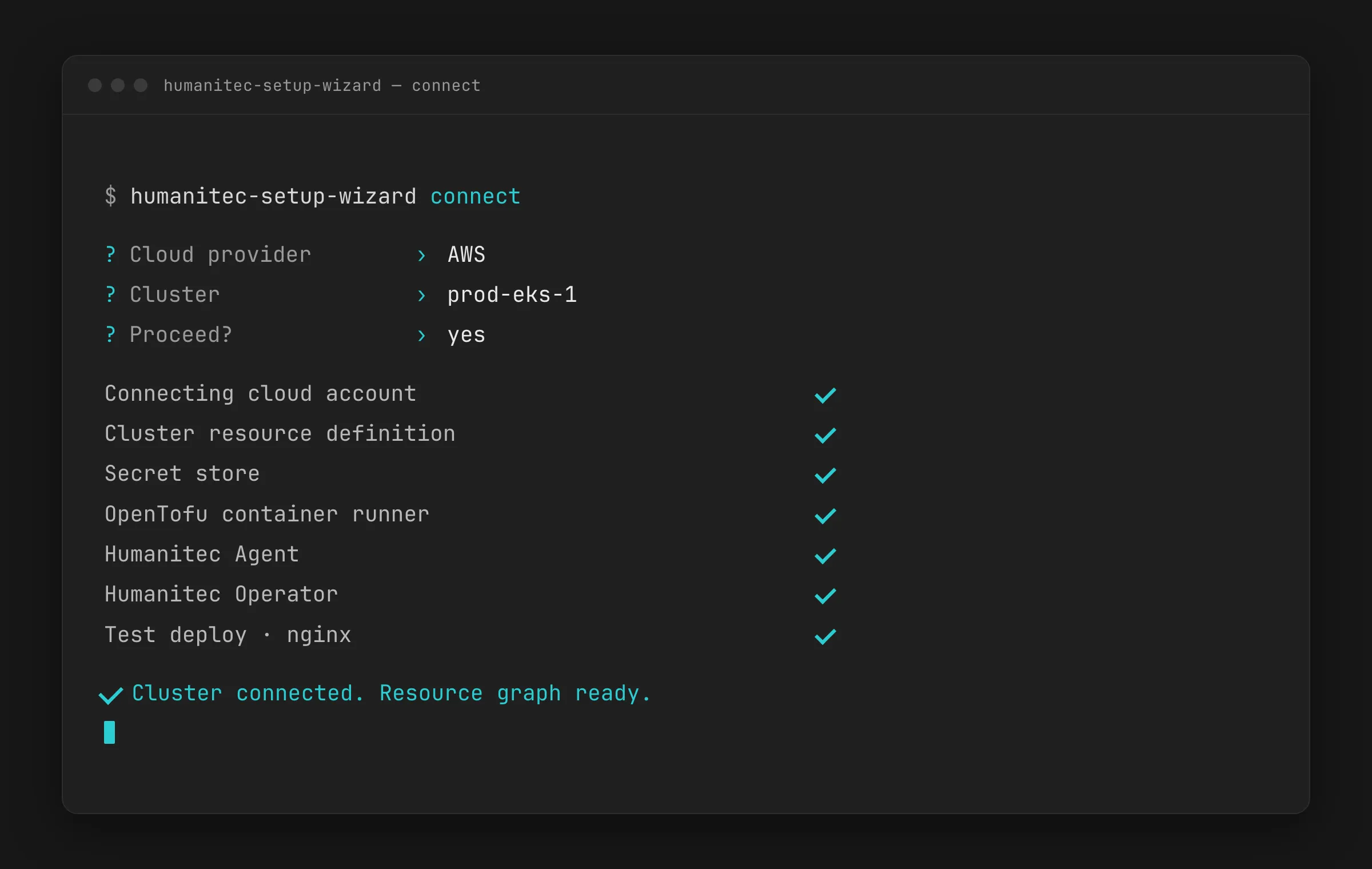Click the 'prod-eks-1' cluster value
The image size is (1372, 869).
512,295
